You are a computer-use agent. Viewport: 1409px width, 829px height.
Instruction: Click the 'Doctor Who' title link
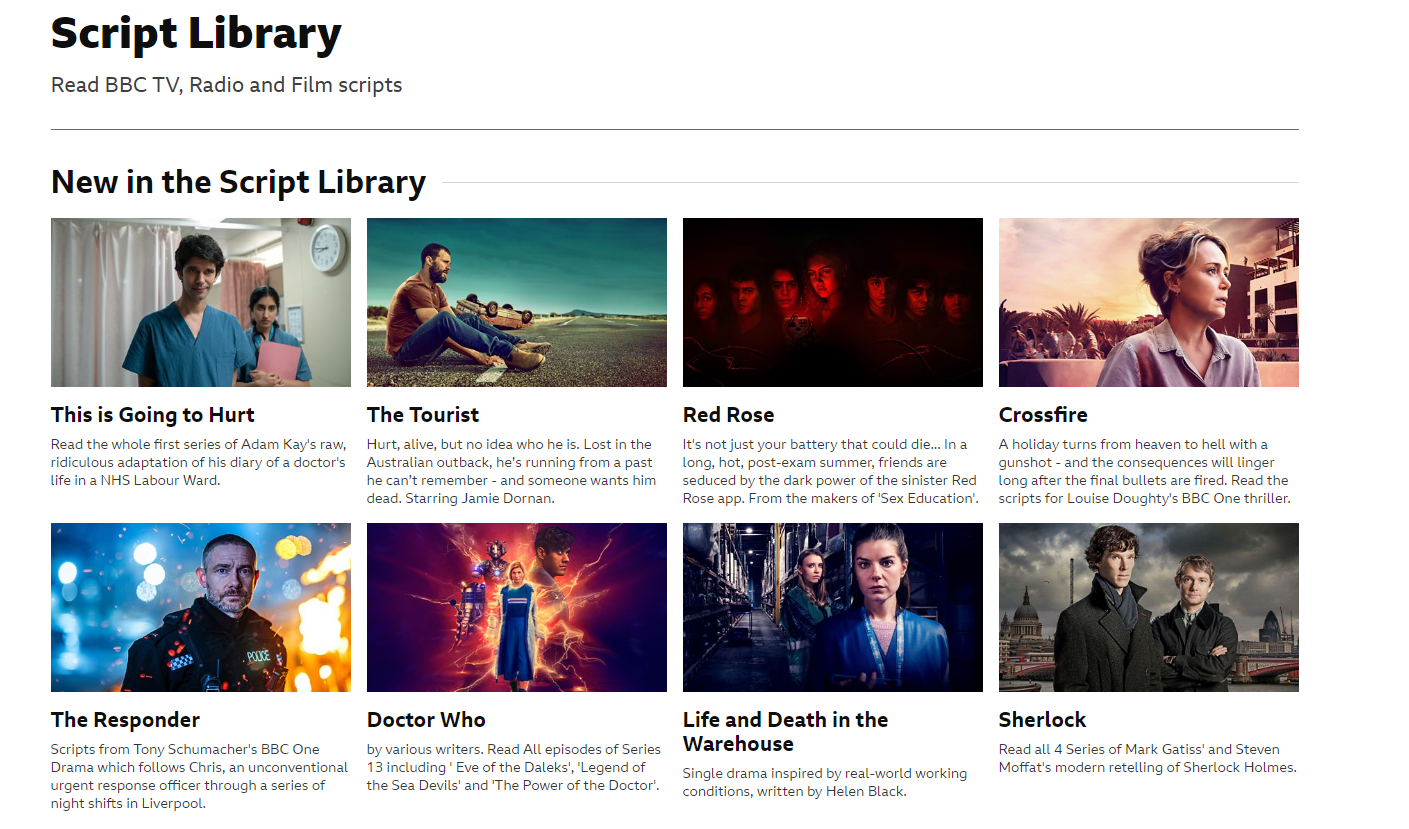click(426, 720)
